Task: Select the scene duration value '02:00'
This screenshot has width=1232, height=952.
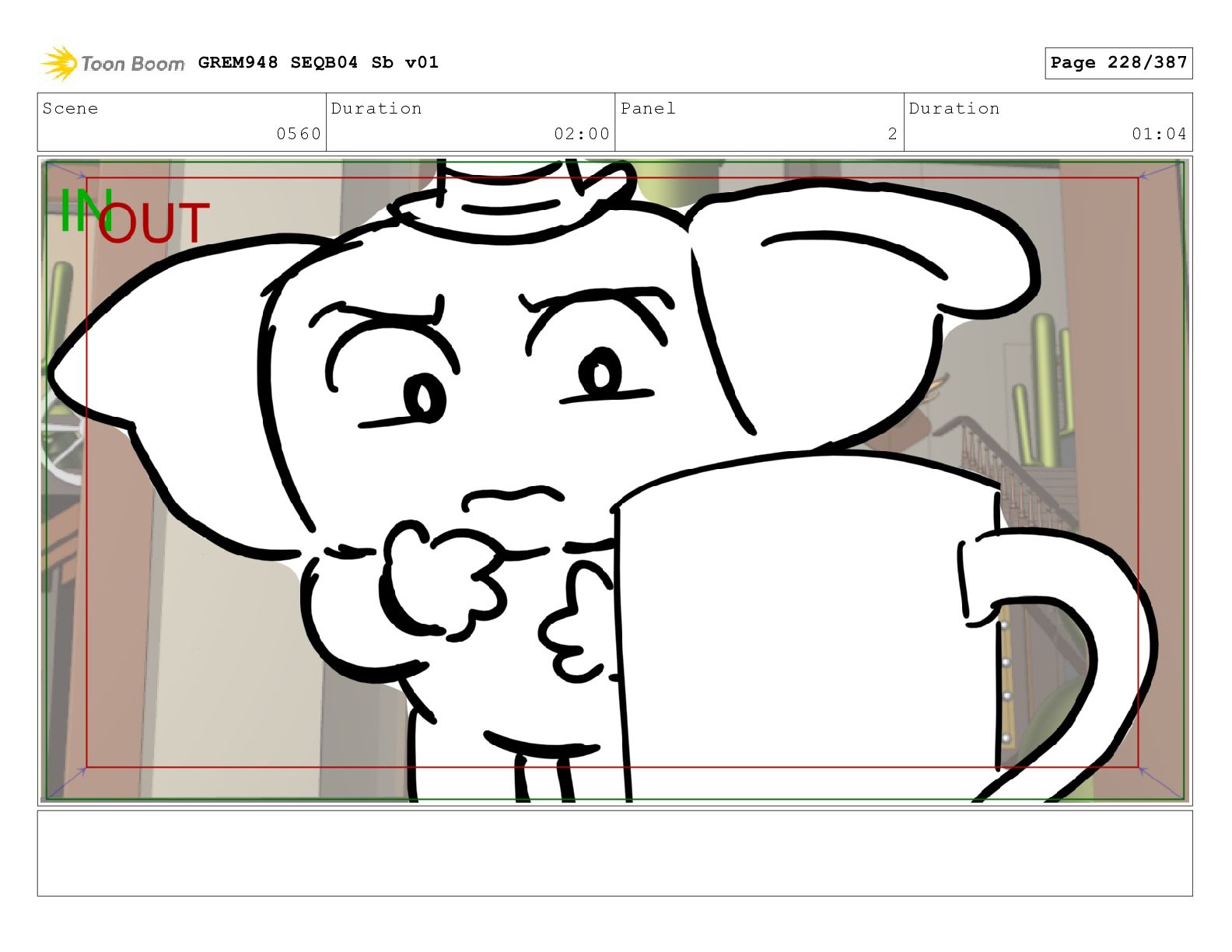Action: pos(582,134)
